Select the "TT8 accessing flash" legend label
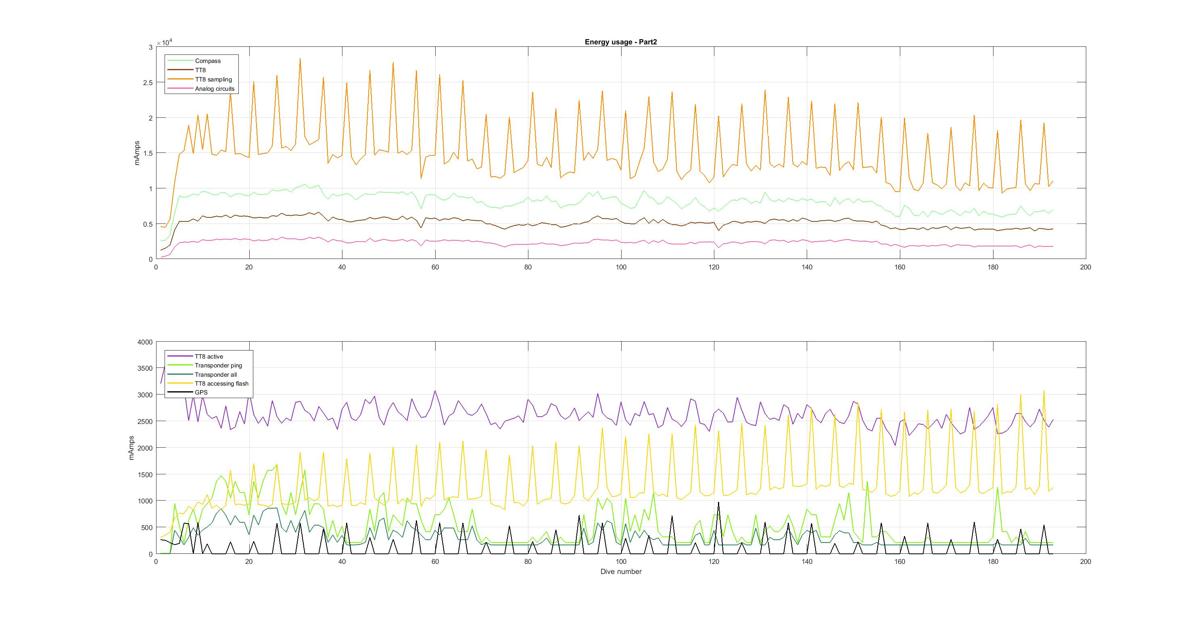The width and height of the screenshot is (1200, 622). (x=221, y=383)
